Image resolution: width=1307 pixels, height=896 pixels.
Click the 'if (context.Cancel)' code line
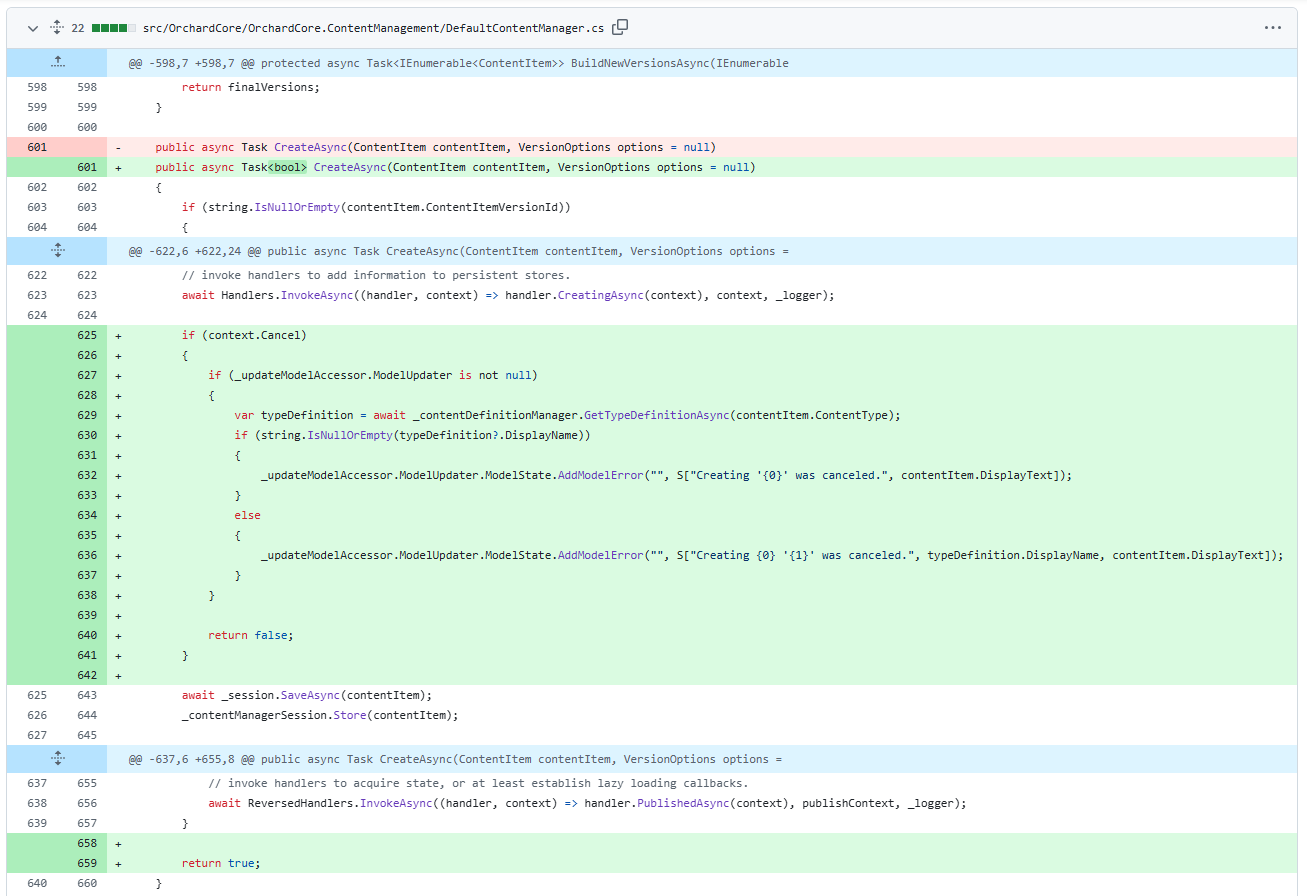click(244, 335)
